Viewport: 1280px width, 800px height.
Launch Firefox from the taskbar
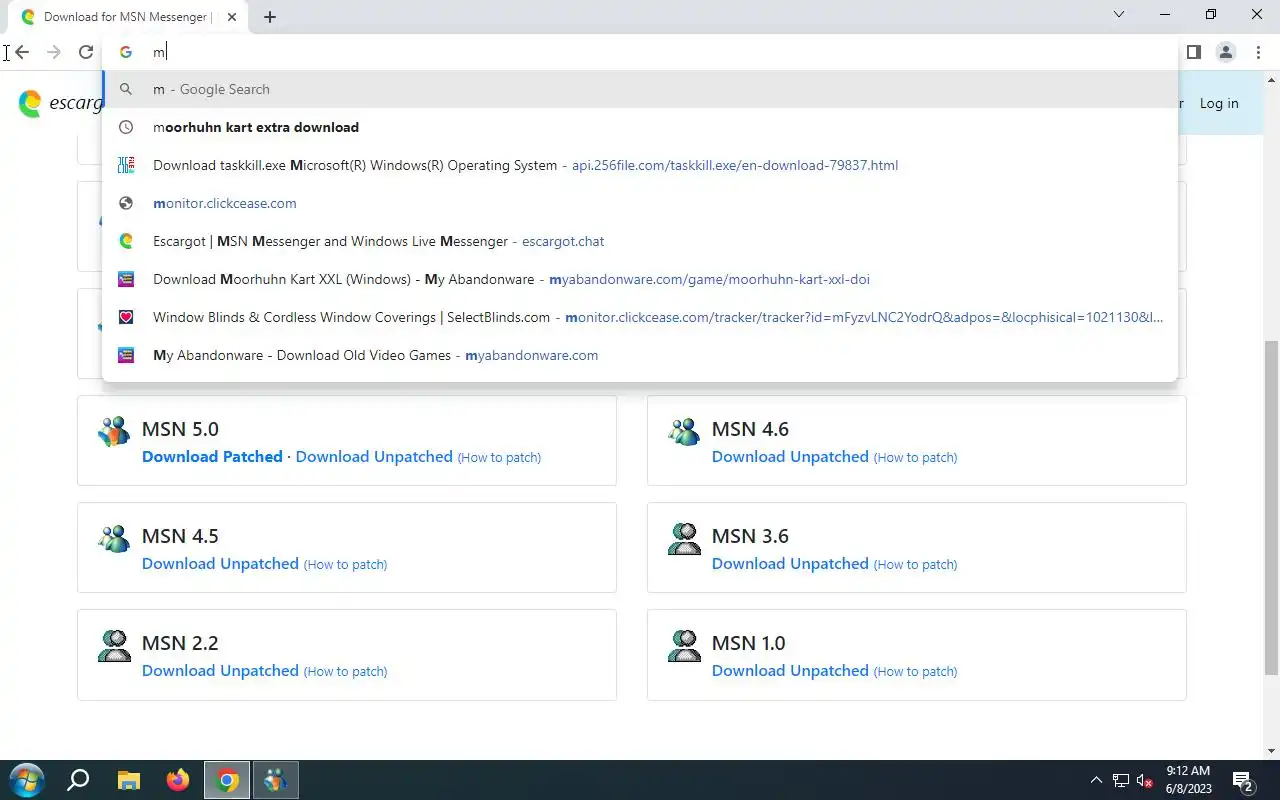coord(178,780)
